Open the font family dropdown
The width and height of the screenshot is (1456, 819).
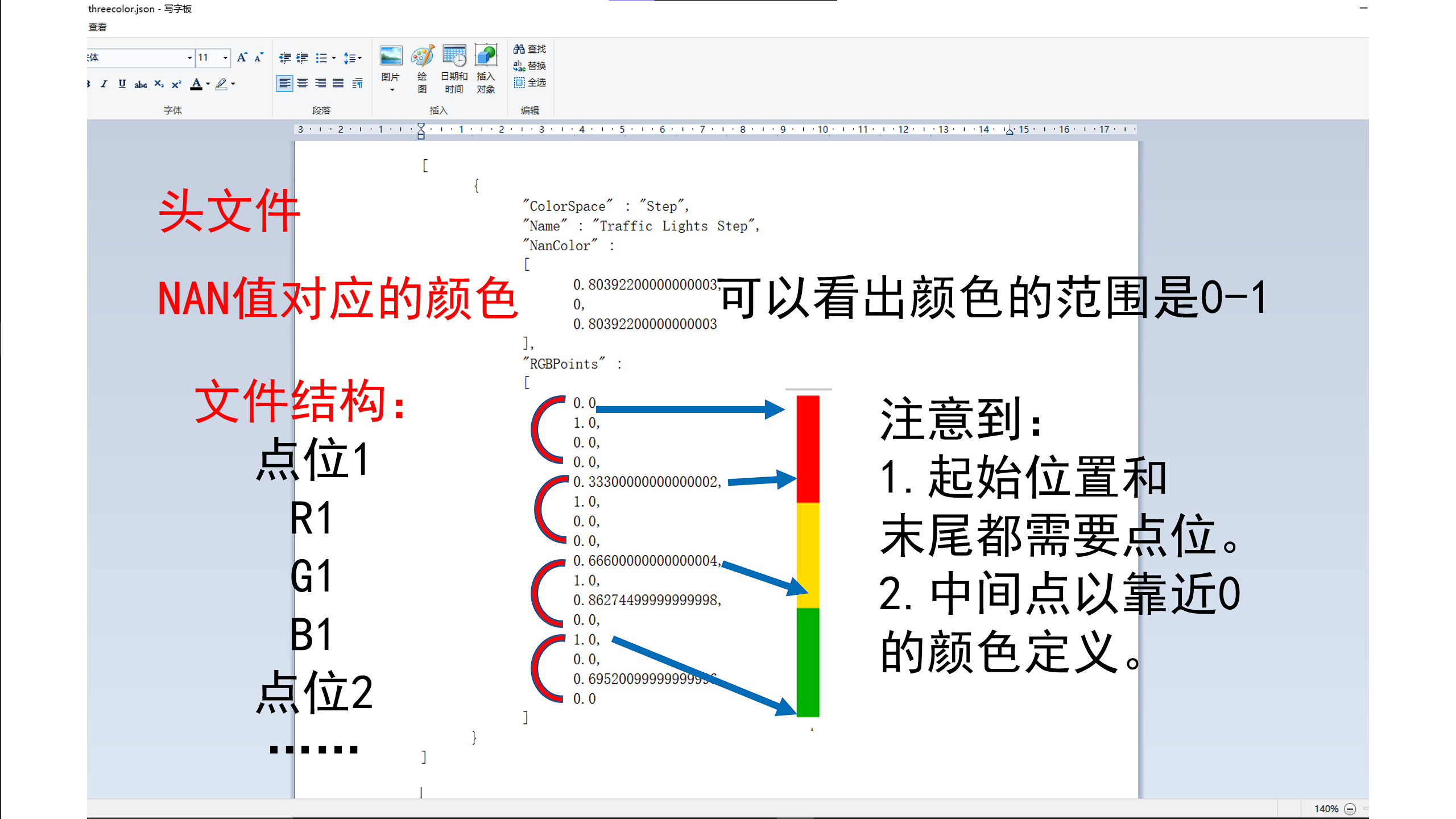coord(189,58)
